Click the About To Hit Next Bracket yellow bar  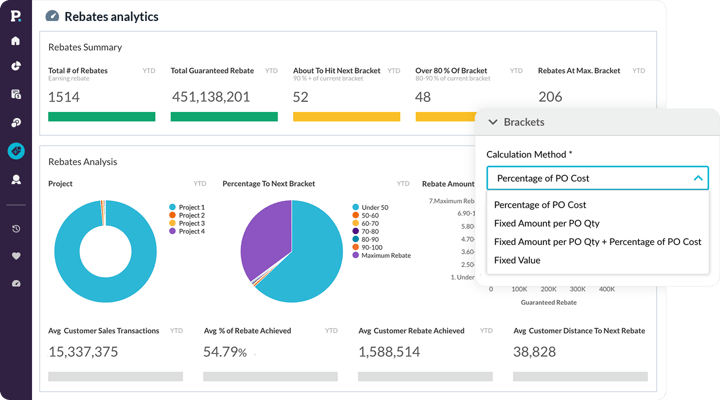[x=347, y=117]
